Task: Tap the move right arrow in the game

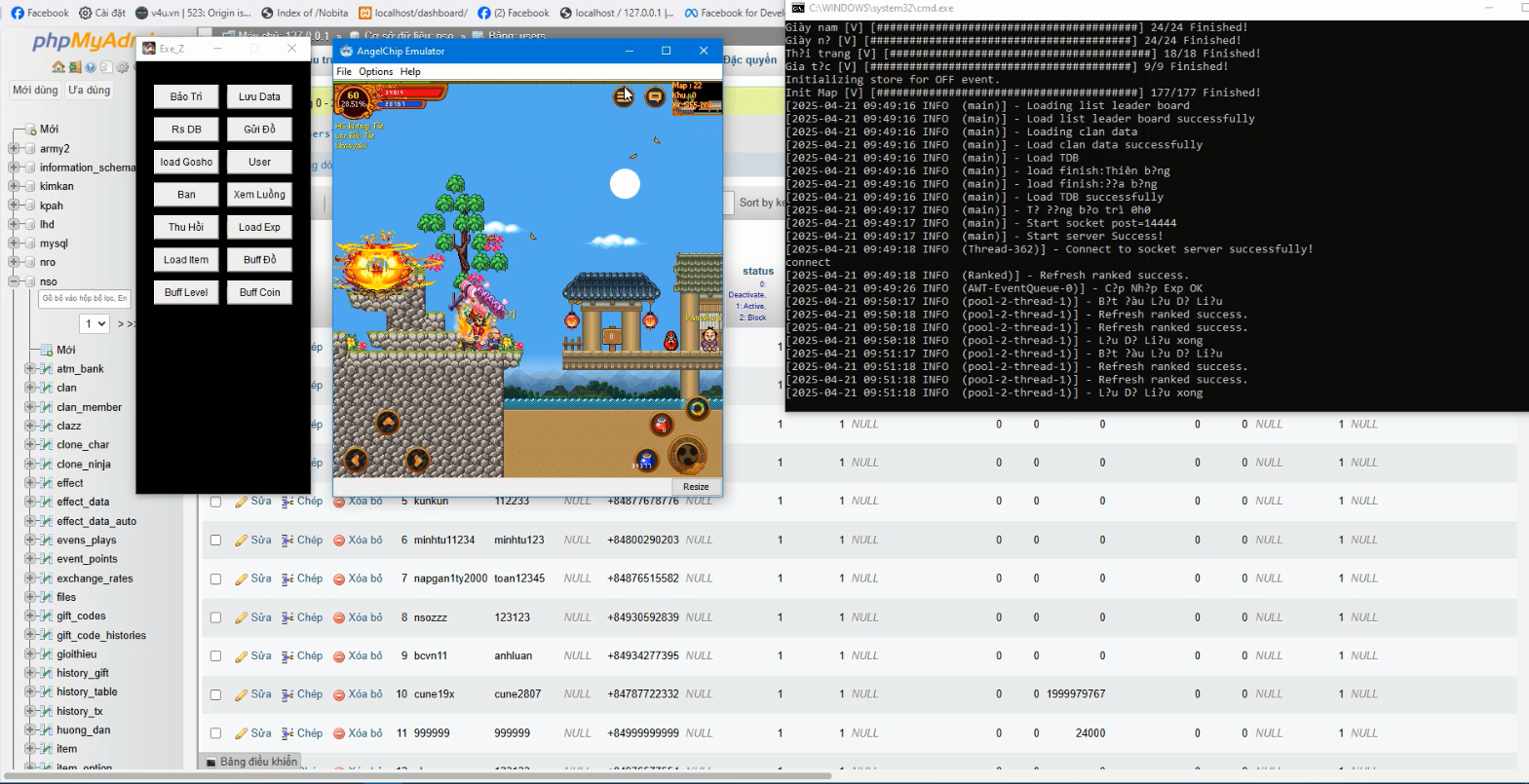Action: coord(418,460)
